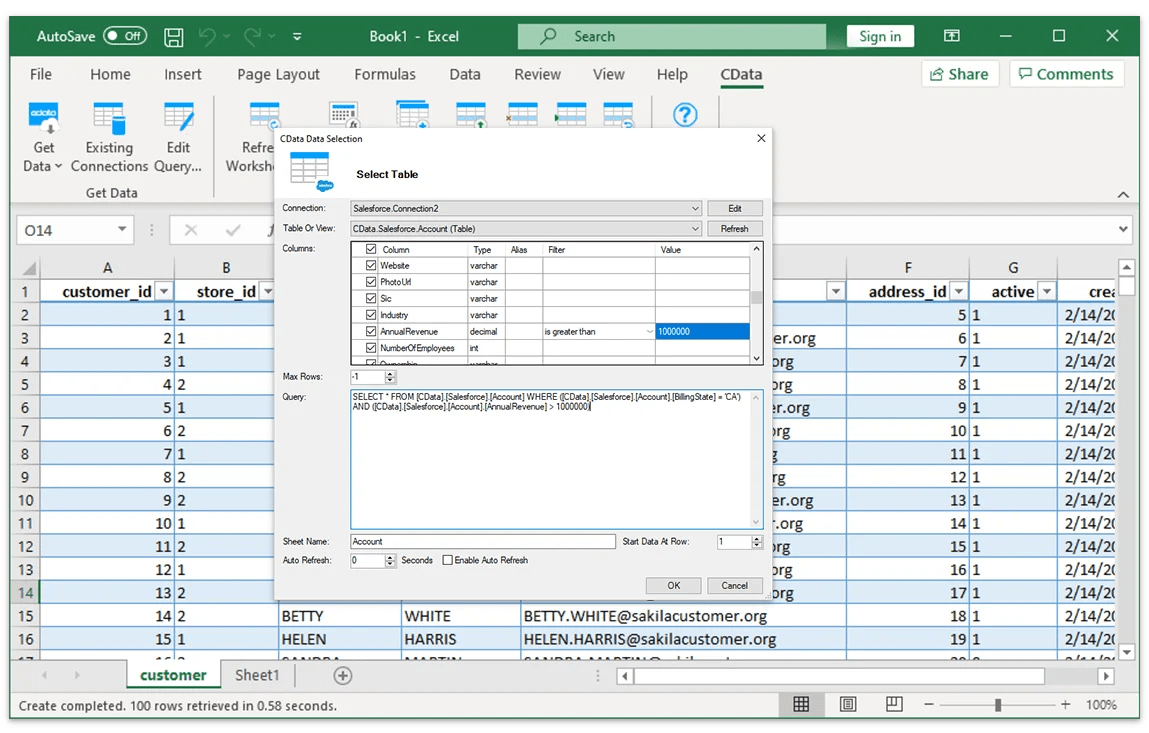Click the calendar formula ribbon icon
Screen dimensions: 1149x733
click(x=344, y=117)
